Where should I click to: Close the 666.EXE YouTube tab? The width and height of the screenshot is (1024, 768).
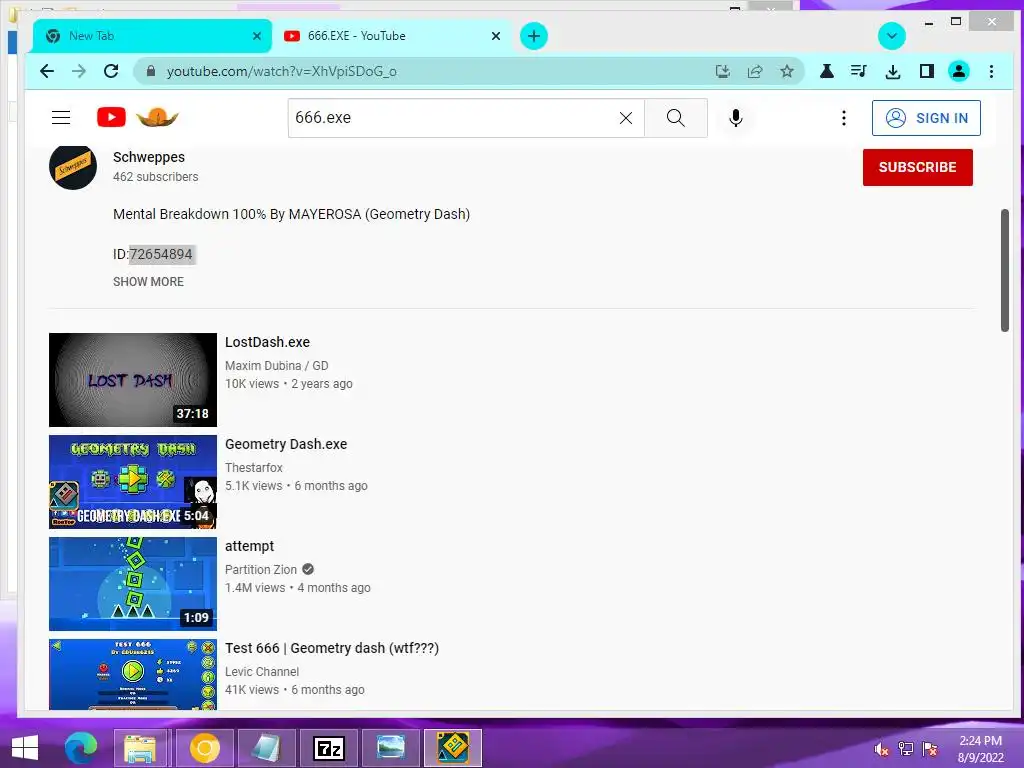click(x=496, y=36)
